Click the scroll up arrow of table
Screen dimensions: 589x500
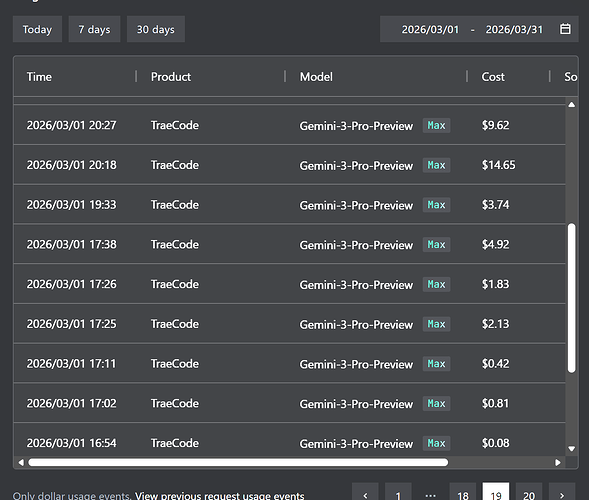(x=571, y=105)
